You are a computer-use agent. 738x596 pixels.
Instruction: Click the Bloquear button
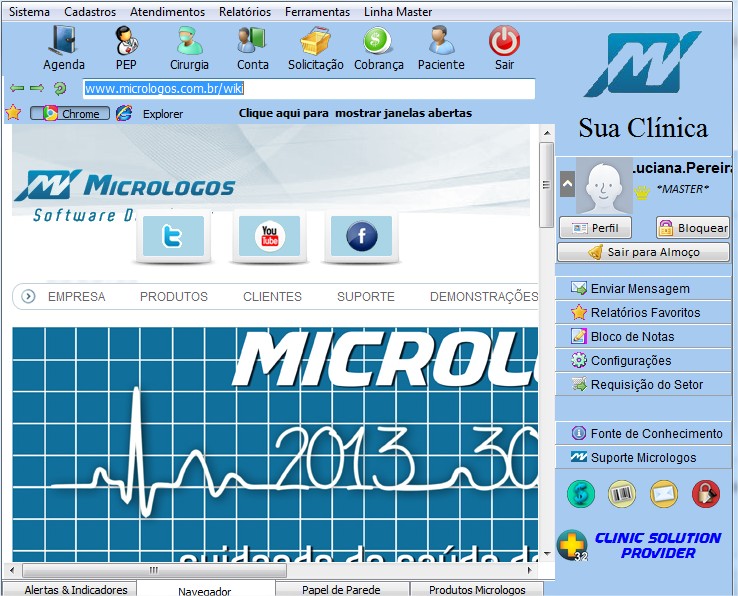(692, 228)
